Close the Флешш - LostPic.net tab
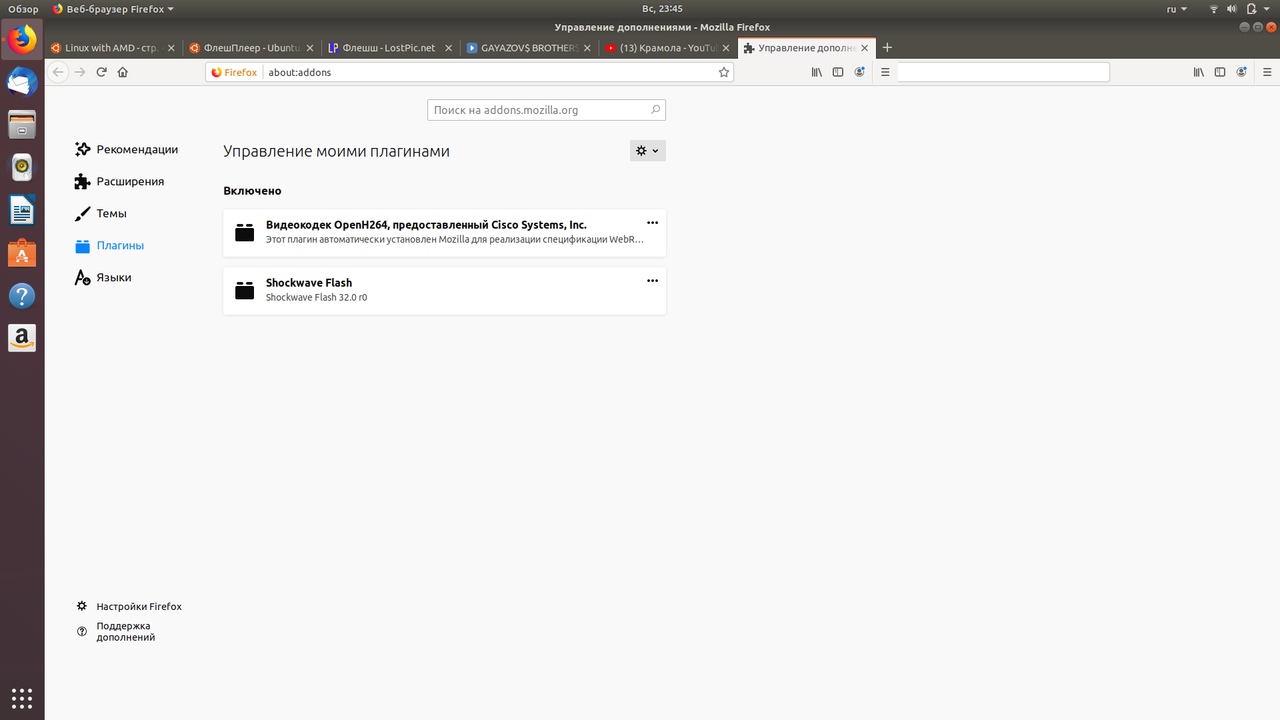 pyautogui.click(x=449, y=48)
